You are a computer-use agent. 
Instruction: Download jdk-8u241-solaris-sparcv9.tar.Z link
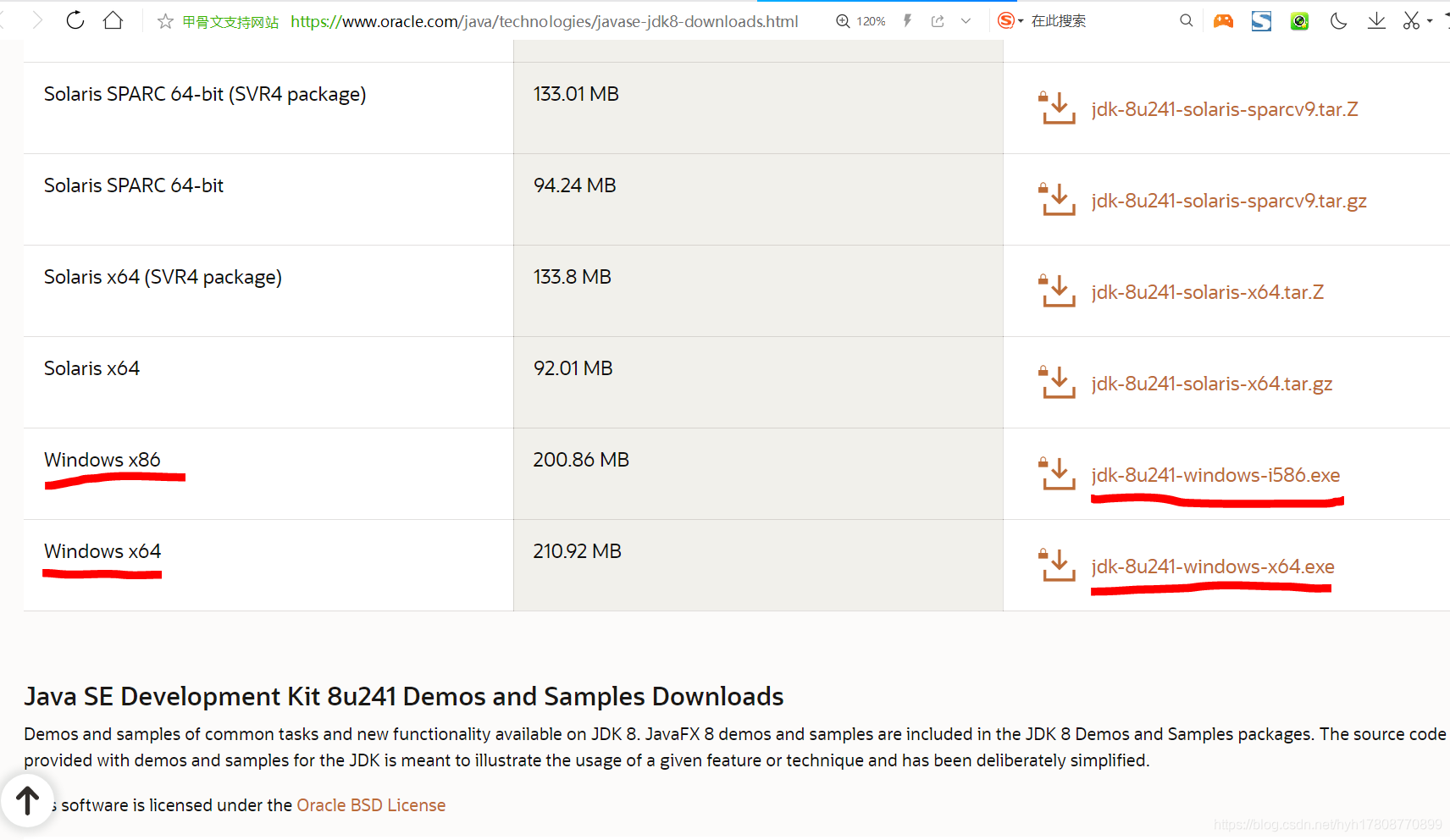point(1225,109)
